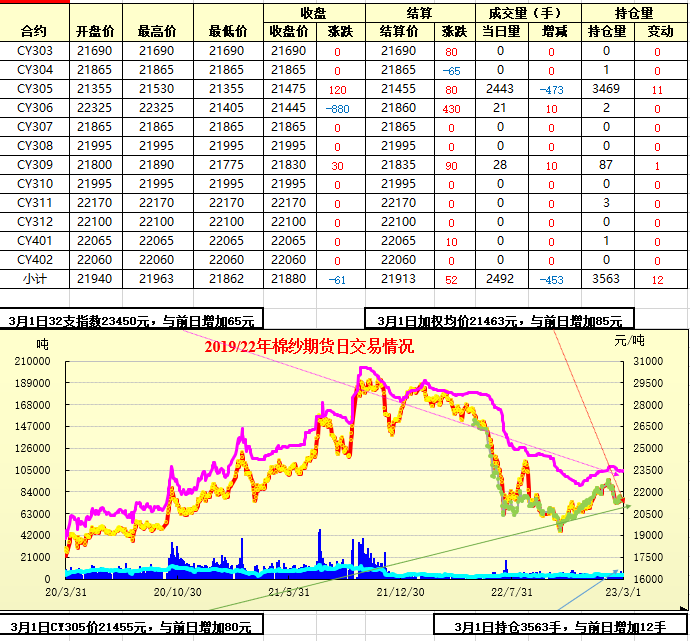Screen dimensions: 690x641
Task: Select the CY309 highest price 21890
Action: [x=157, y=165]
